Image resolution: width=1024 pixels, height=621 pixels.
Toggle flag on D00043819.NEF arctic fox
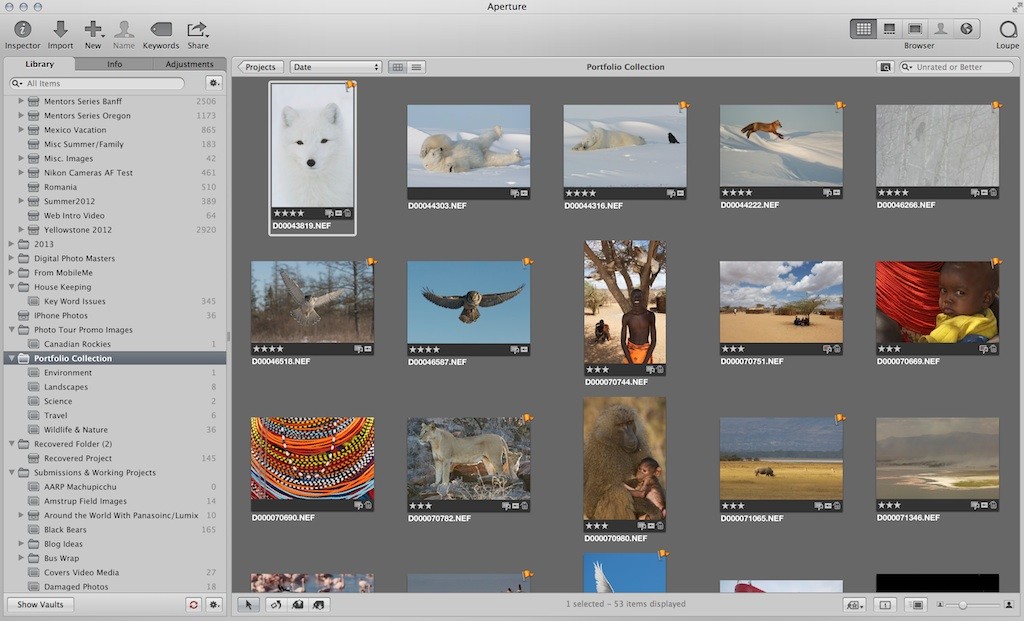tap(351, 85)
